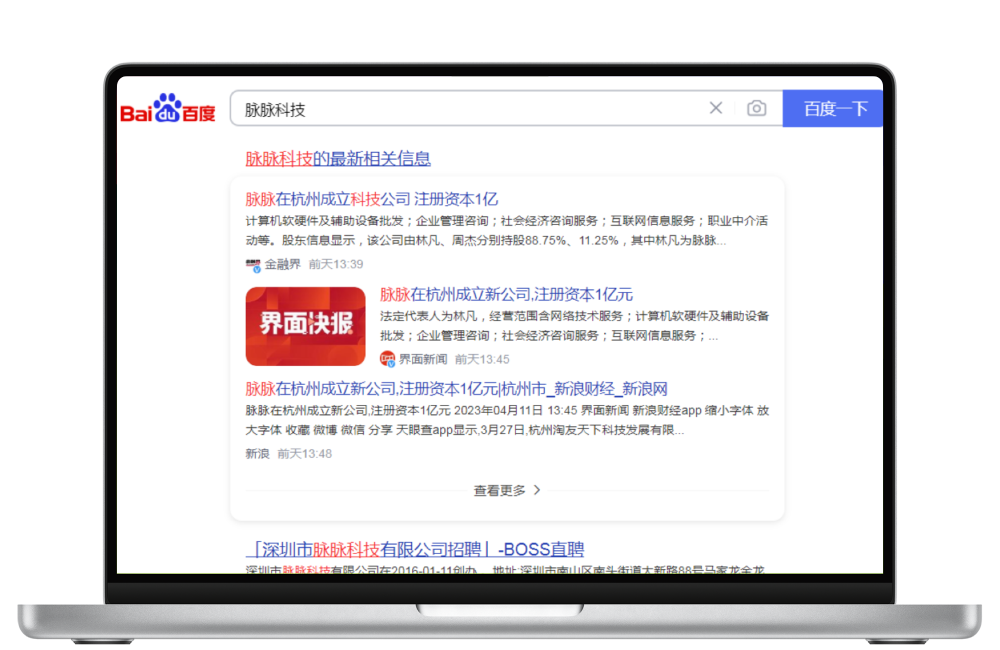
Task: Click the 前天13:45 timestamp
Action: tap(482, 359)
